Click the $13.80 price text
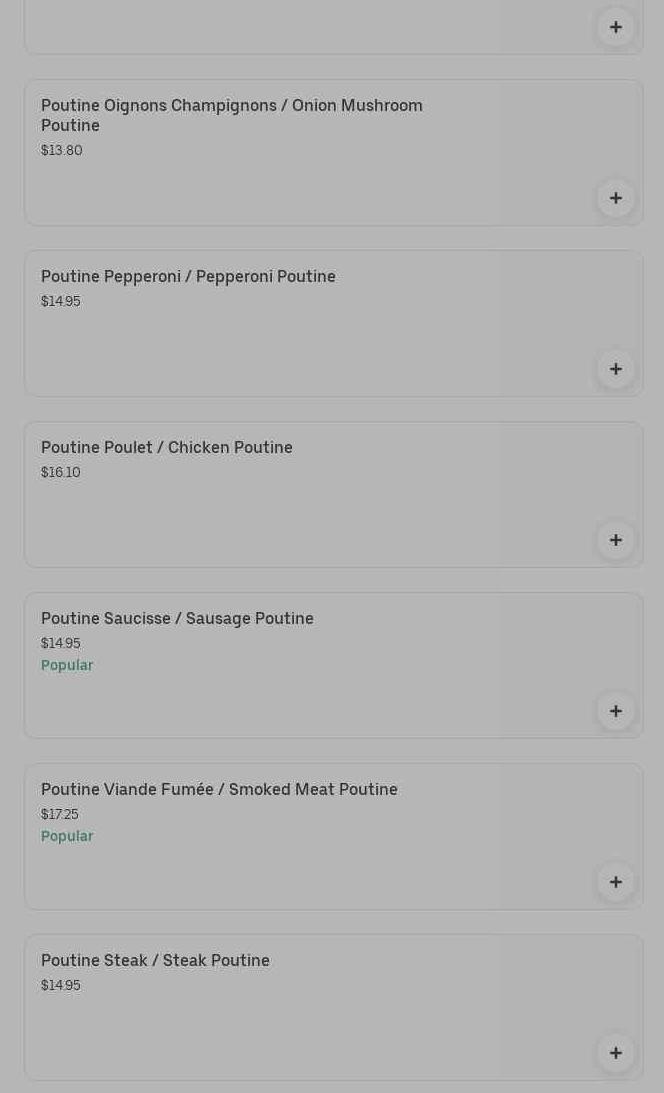Viewport: 664px width, 1093px height. coord(62,150)
